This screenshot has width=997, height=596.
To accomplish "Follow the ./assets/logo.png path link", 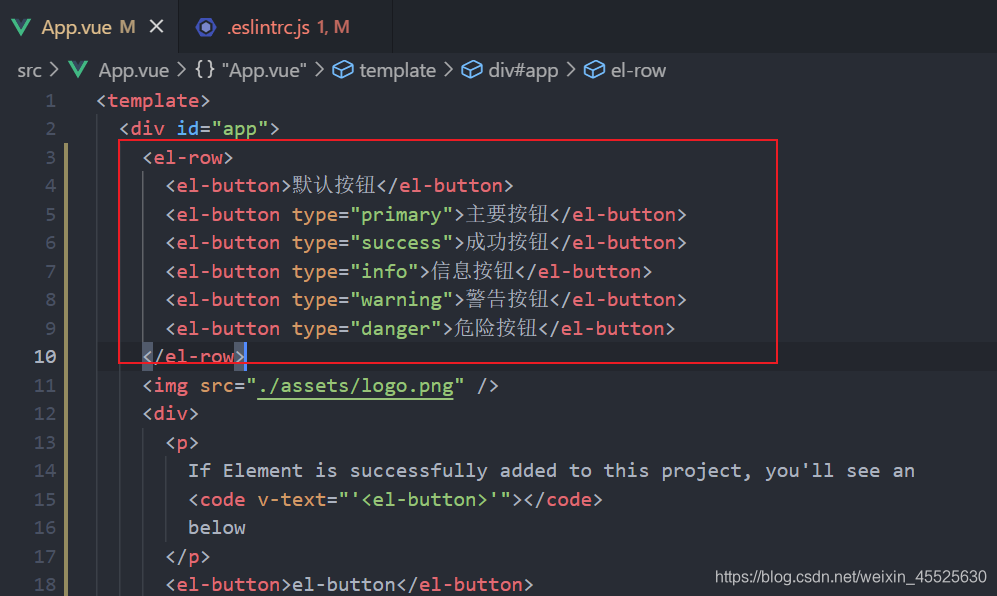I will 355,386.
